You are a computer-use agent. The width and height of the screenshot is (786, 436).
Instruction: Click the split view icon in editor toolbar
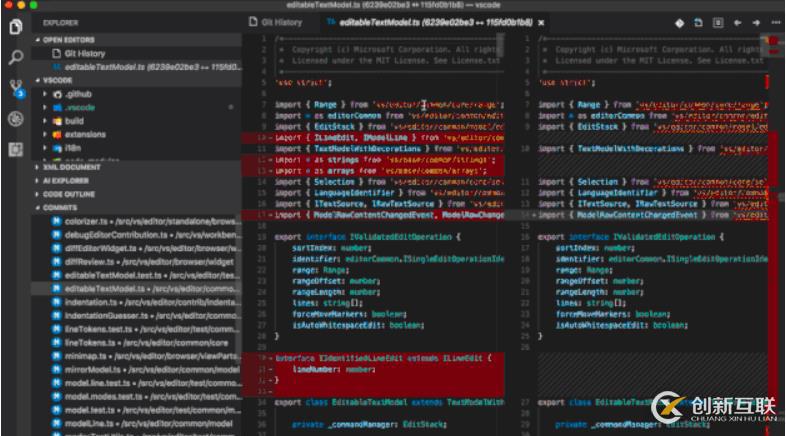718,23
